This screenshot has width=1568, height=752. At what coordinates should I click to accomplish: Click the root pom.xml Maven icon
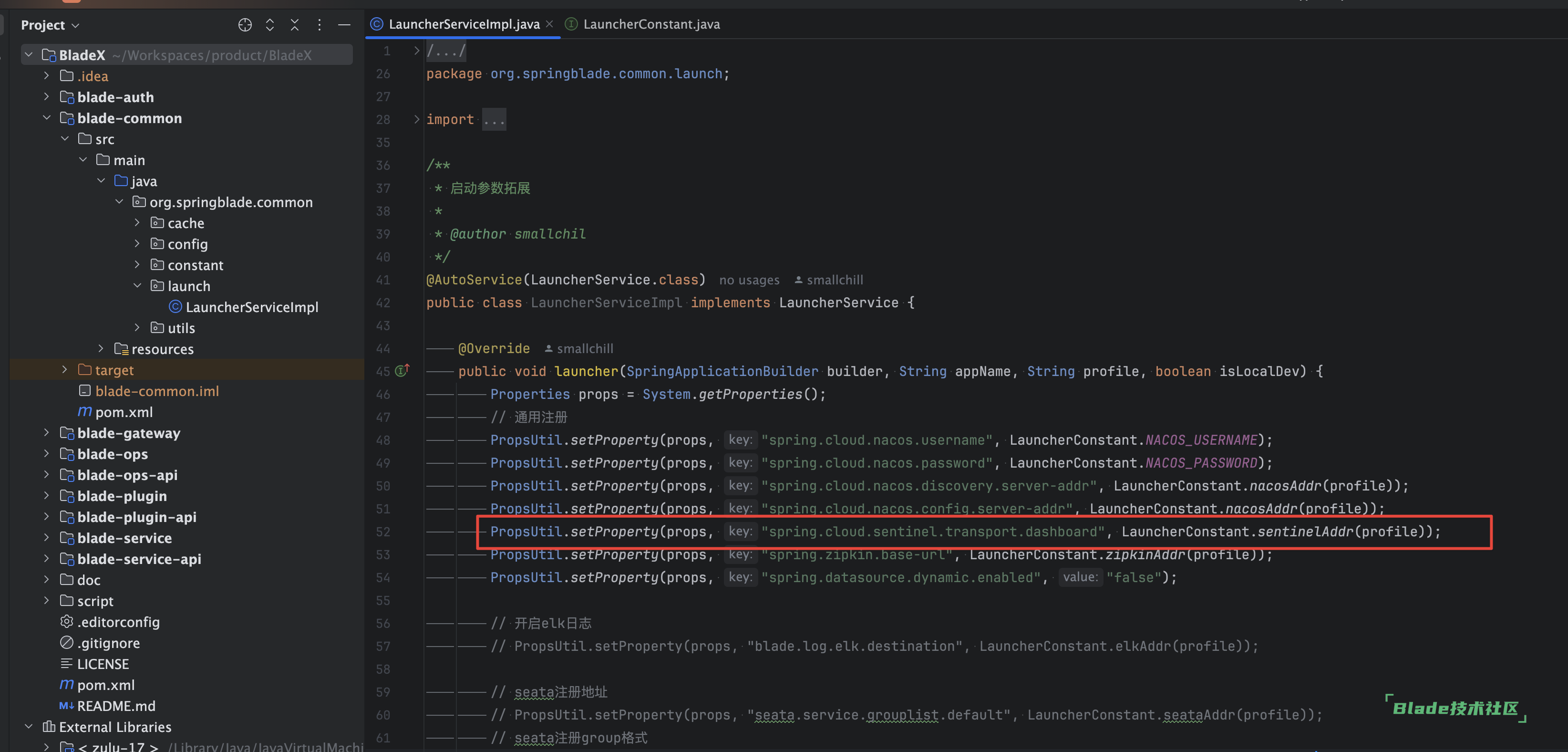tap(67, 684)
